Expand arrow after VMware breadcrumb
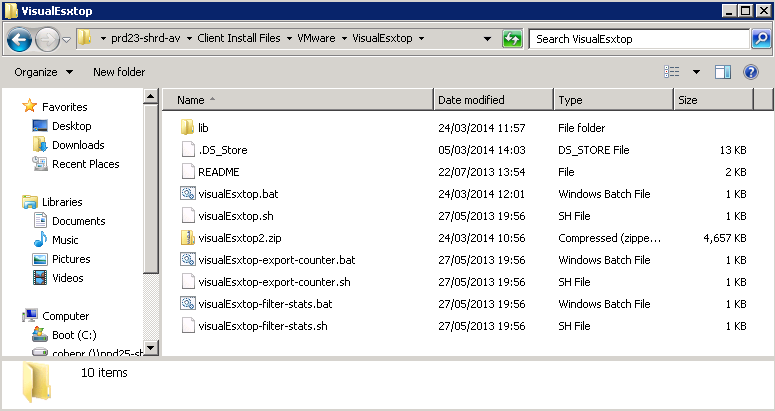This screenshot has width=775, height=411. tap(344, 39)
